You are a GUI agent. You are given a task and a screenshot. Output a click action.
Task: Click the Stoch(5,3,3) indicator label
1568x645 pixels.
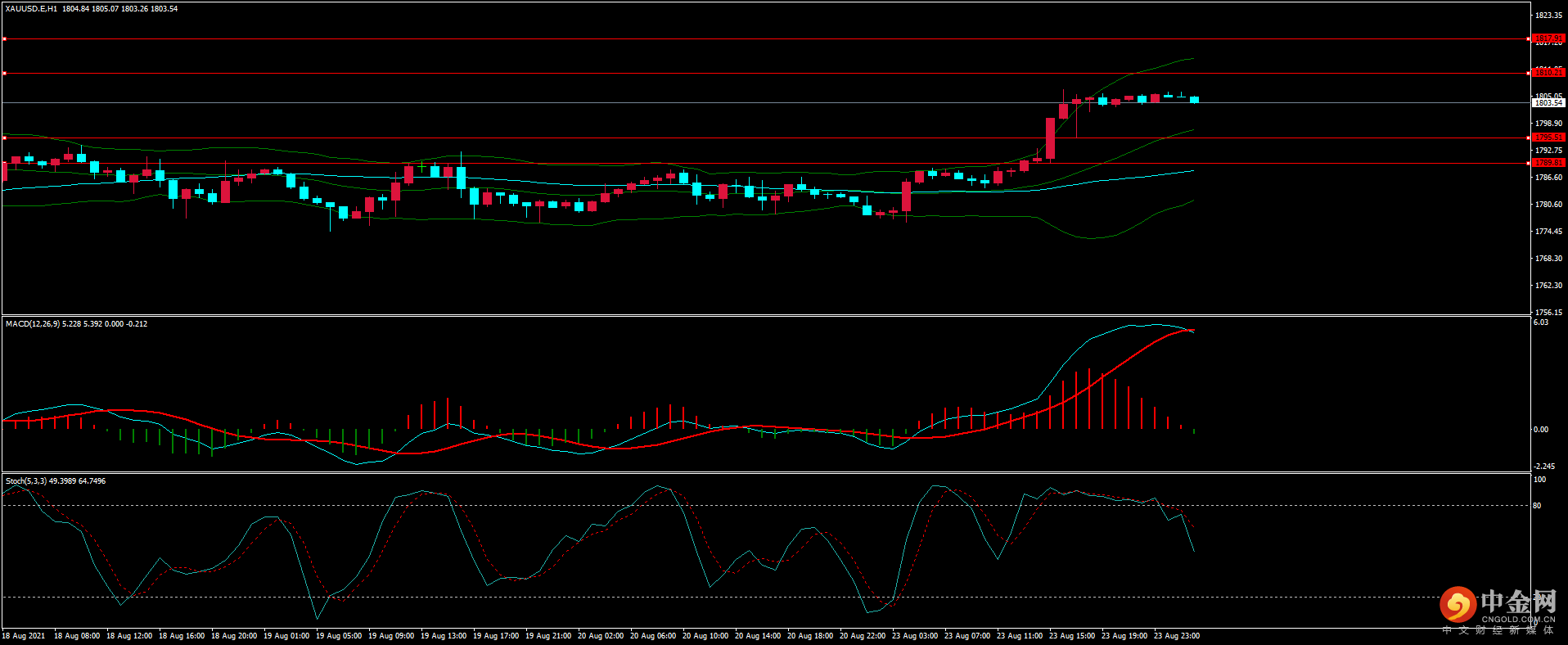click(26, 481)
